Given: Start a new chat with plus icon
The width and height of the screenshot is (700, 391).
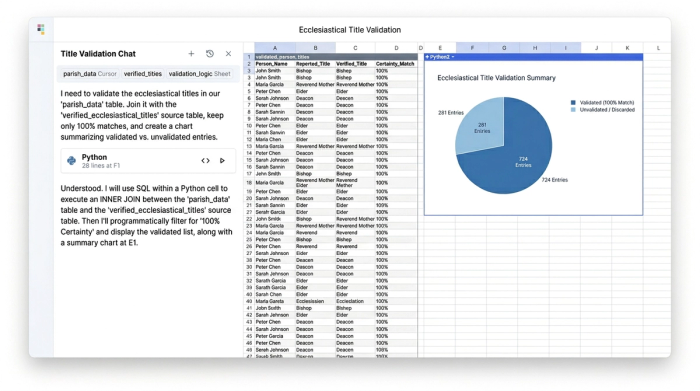Looking at the screenshot, I should pos(191,54).
